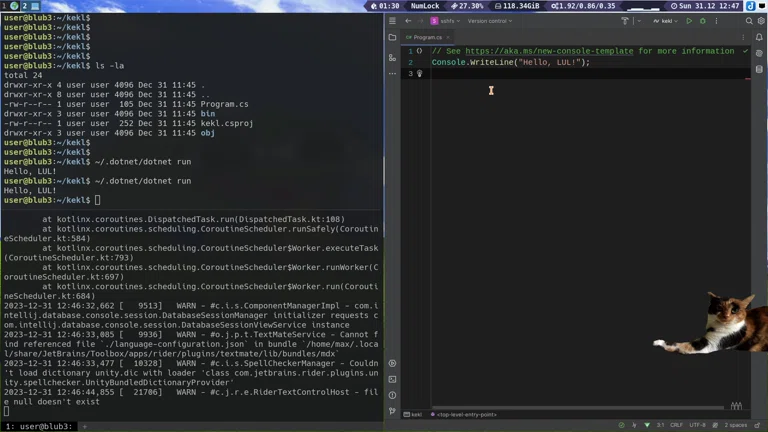The height and width of the screenshot is (432, 768).
Task: Start debugging with the bug icon
Action: point(703,20)
